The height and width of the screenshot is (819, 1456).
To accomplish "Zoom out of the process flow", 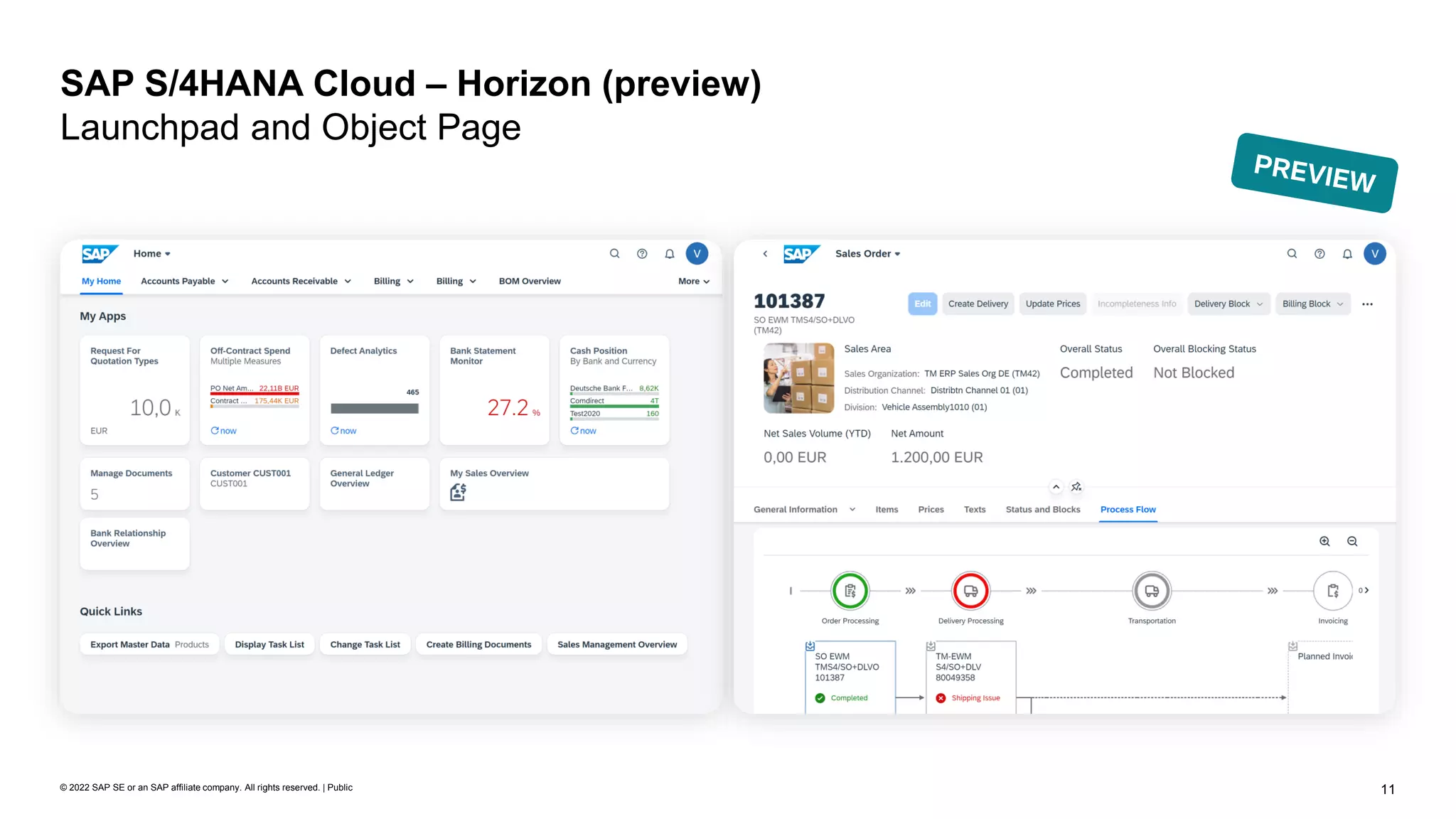I will pos(1352,542).
